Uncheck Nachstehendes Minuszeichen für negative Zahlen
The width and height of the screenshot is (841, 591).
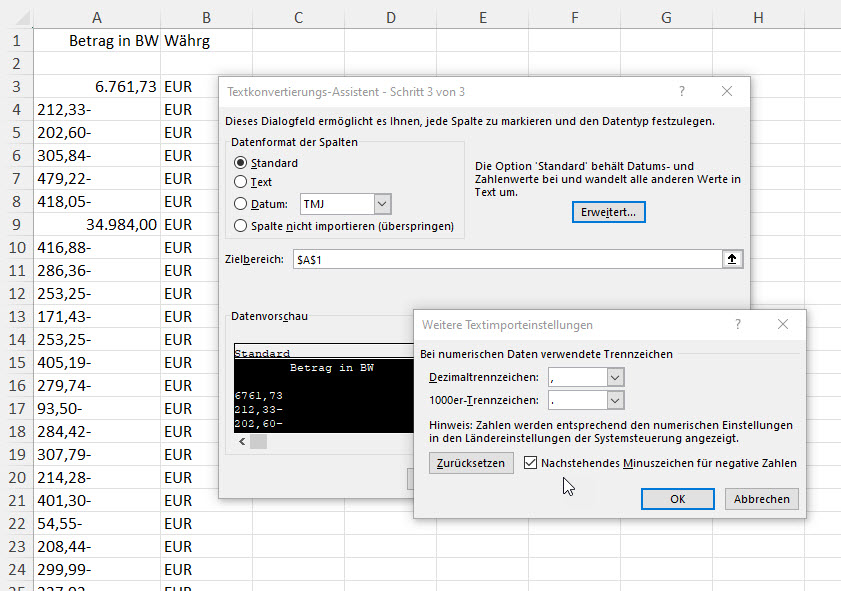point(531,463)
